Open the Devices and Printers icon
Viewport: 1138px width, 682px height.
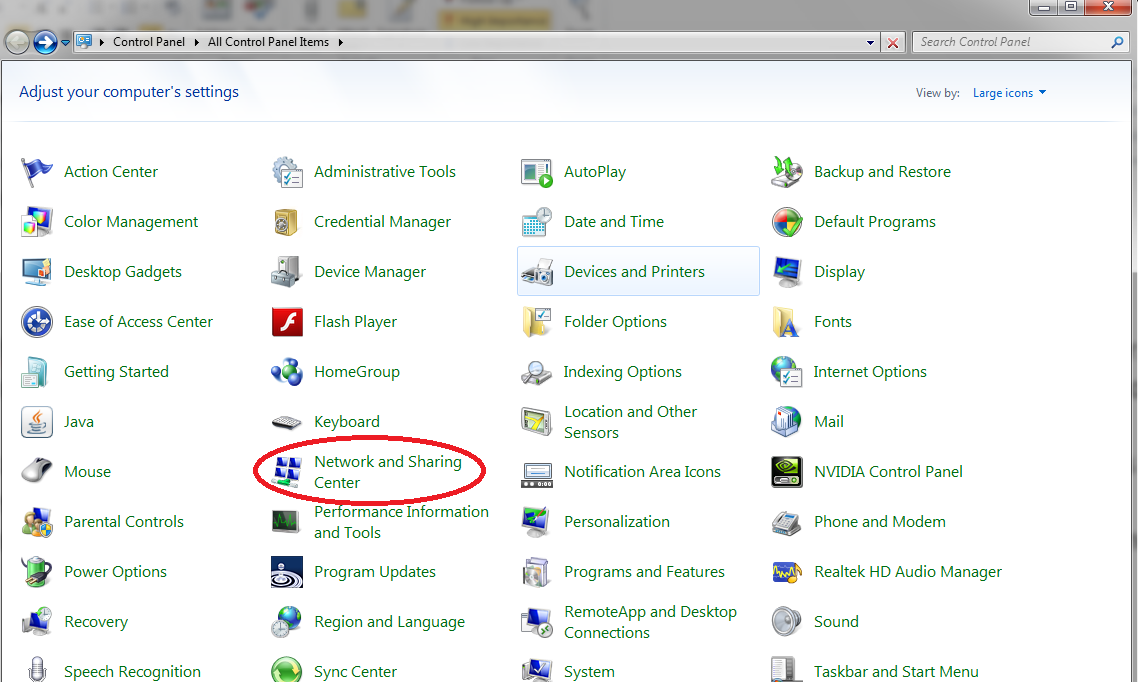click(x=537, y=272)
